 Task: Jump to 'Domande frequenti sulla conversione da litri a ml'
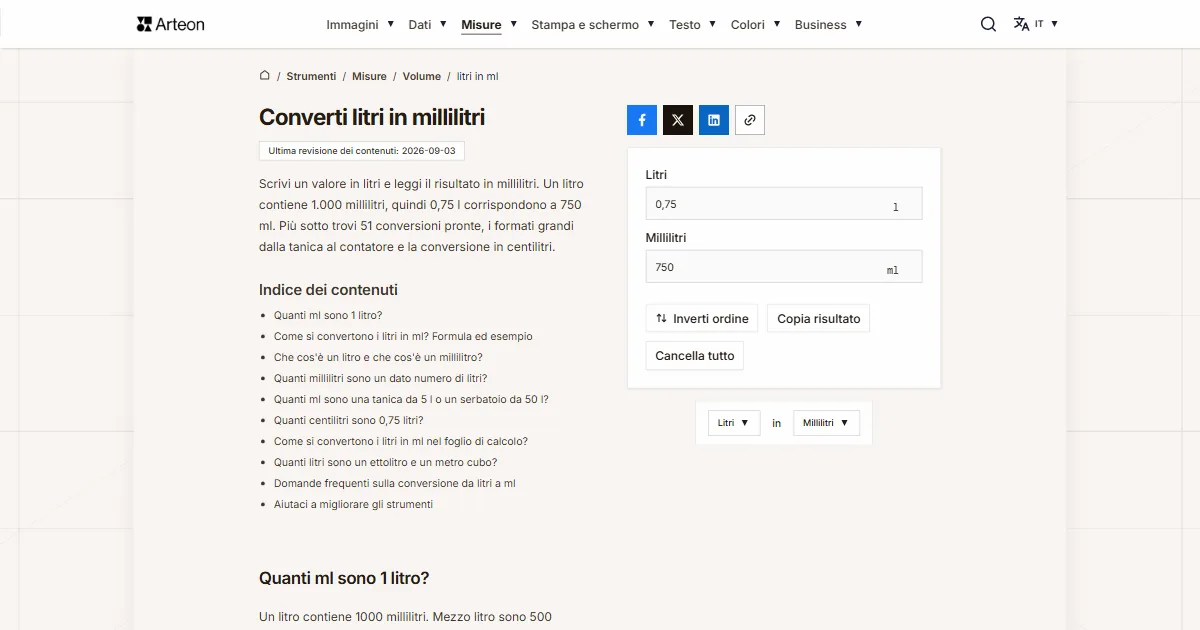click(395, 483)
